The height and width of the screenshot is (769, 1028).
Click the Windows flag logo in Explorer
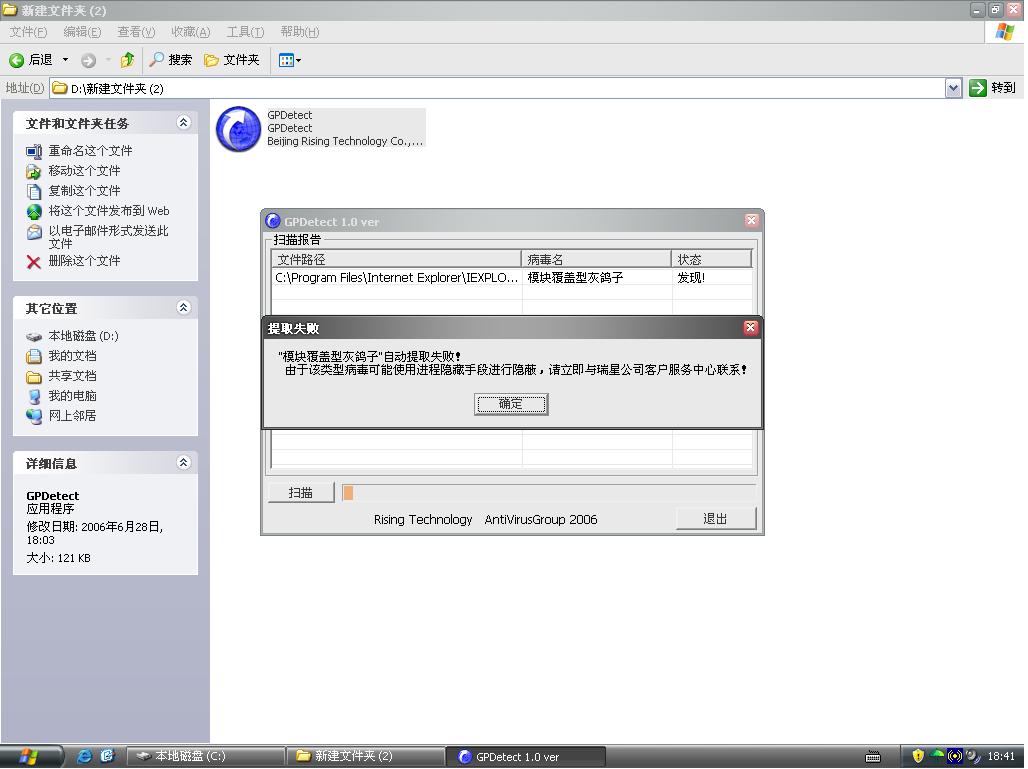click(1004, 31)
